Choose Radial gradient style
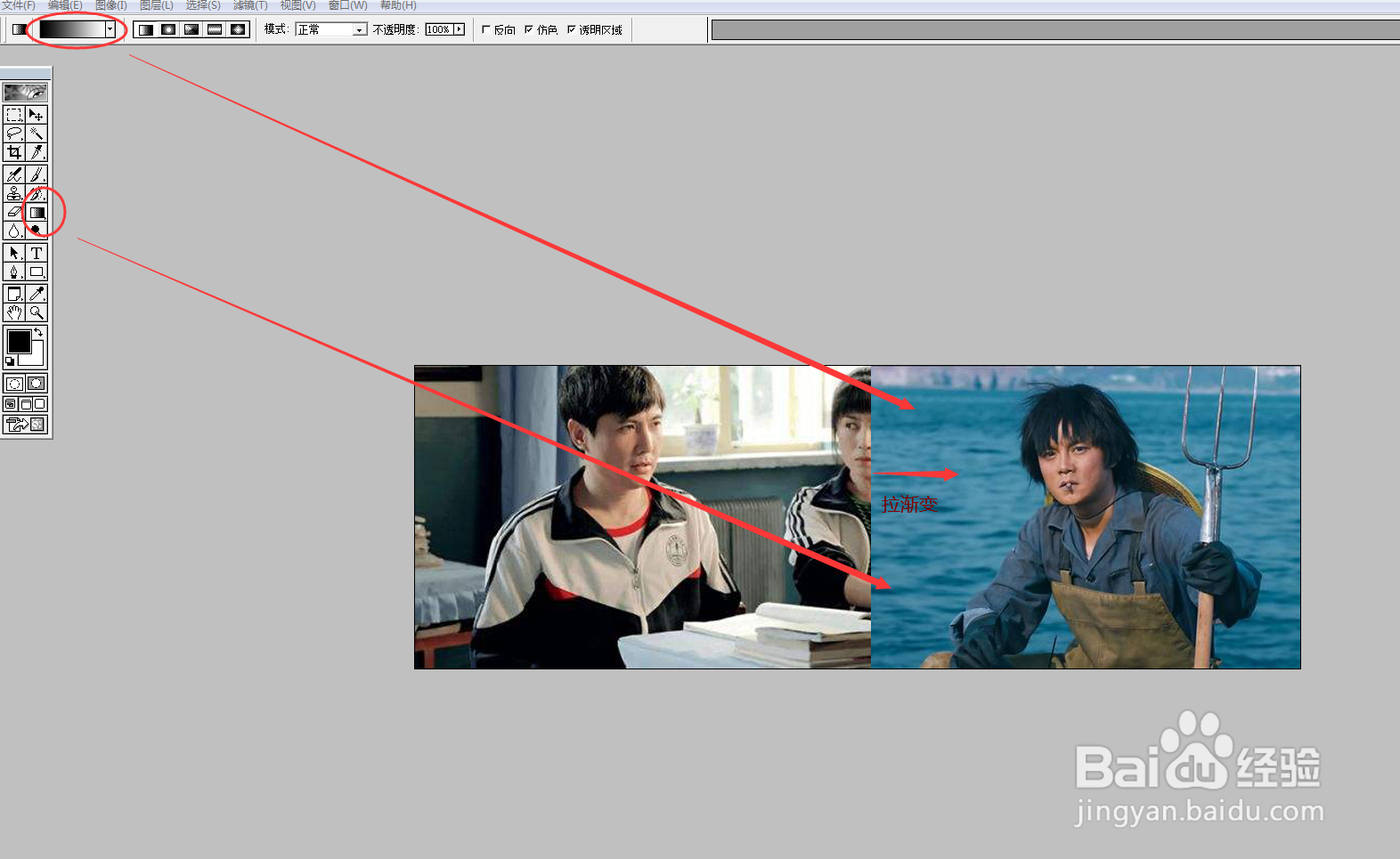 click(x=168, y=29)
